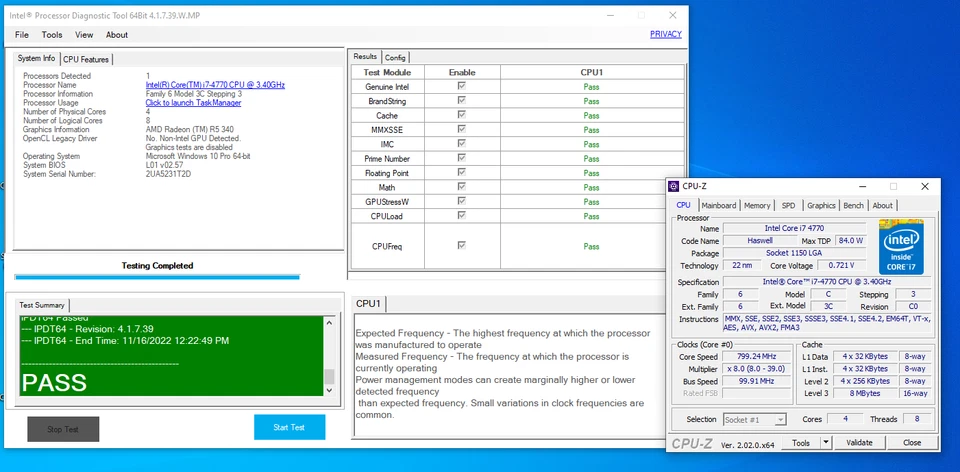Image resolution: width=960 pixels, height=472 pixels.
Task: Click the testing progress bar
Action: 157,277
